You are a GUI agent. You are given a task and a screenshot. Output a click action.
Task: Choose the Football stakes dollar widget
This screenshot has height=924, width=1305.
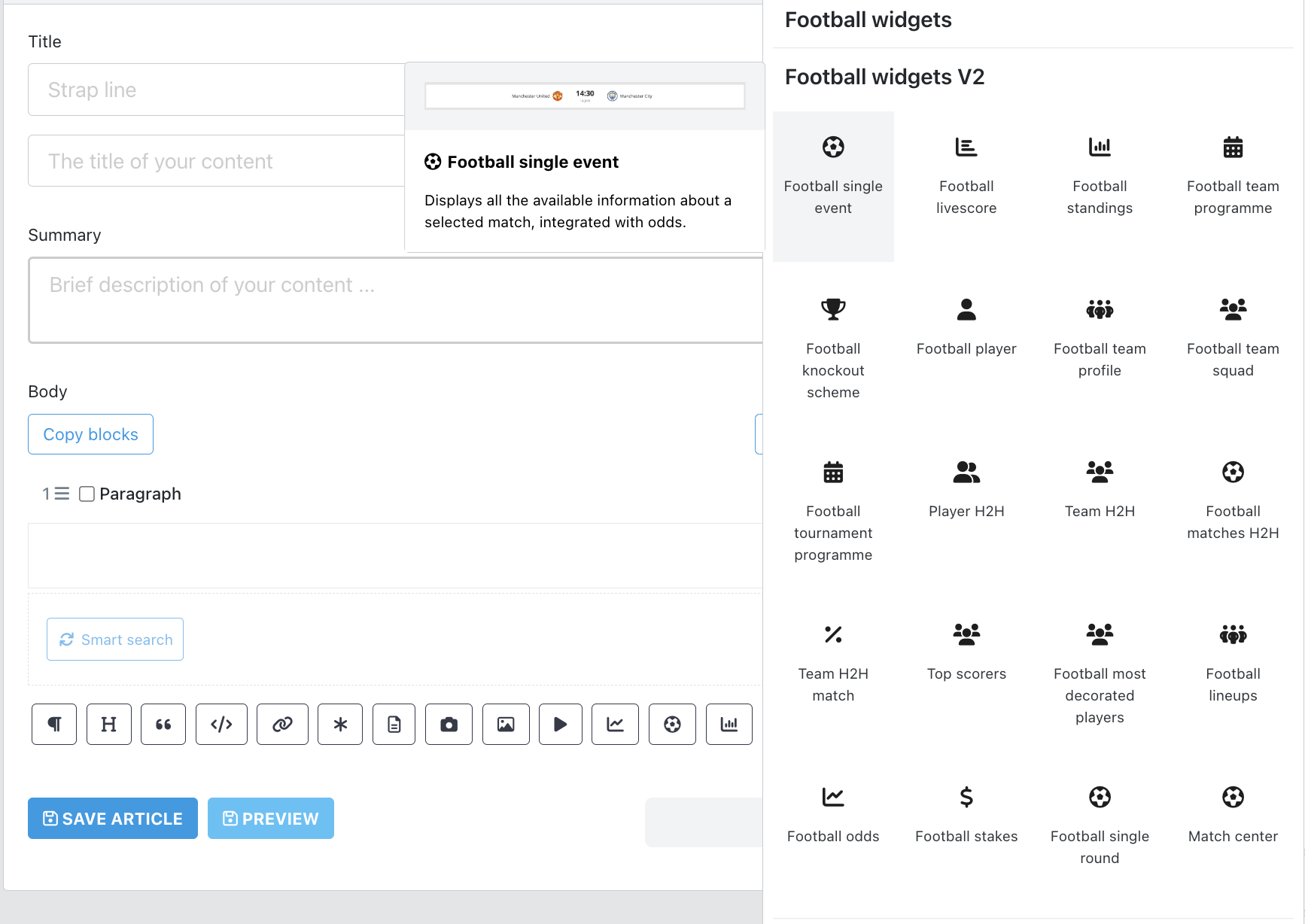(966, 815)
